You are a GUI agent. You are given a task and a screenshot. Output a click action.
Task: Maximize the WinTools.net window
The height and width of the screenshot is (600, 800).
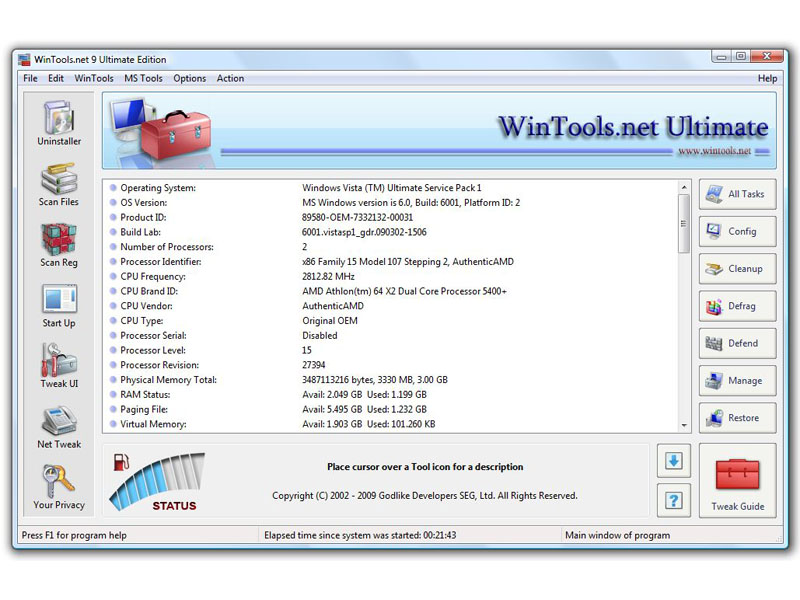click(741, 56)
